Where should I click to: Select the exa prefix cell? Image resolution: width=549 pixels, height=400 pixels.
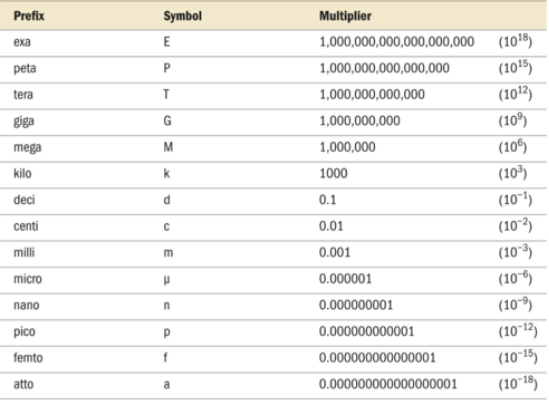tap(22, 42)
